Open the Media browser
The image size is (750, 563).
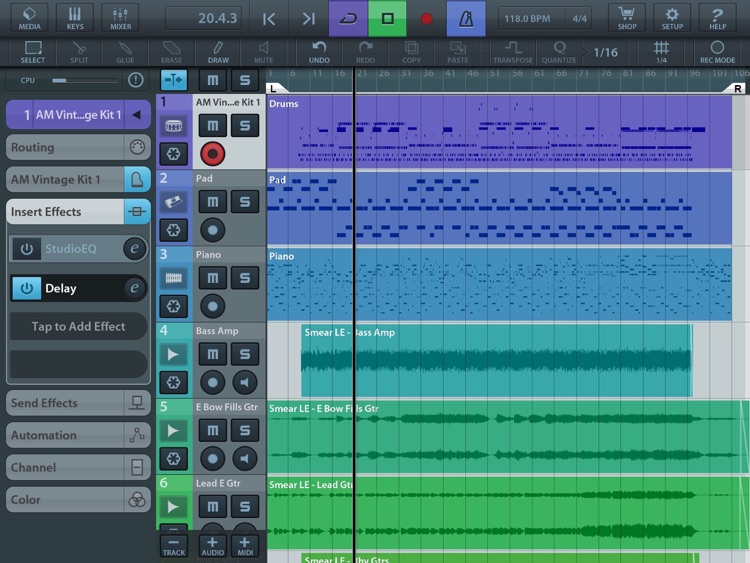30,18
